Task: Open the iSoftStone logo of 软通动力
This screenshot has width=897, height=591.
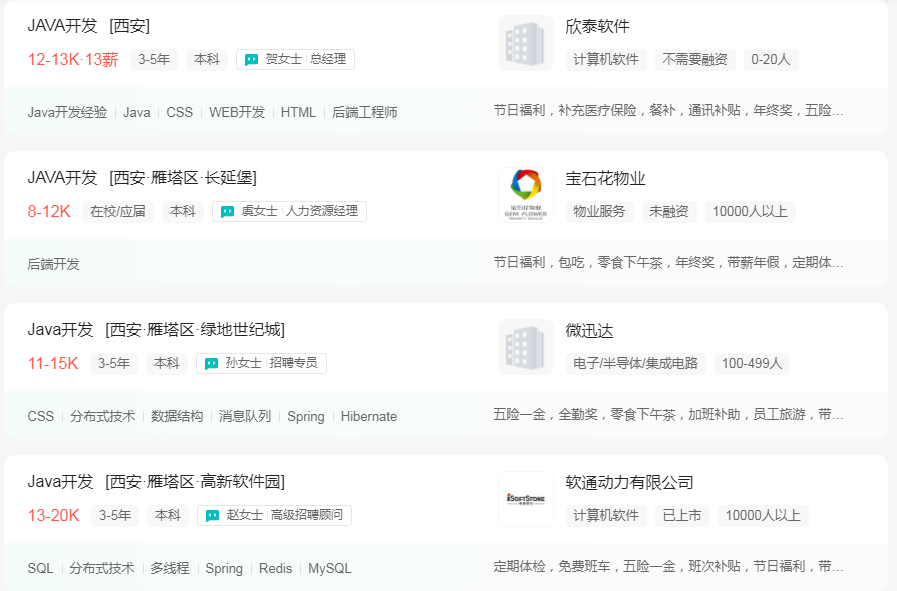Action: click(x=526, y=498)
